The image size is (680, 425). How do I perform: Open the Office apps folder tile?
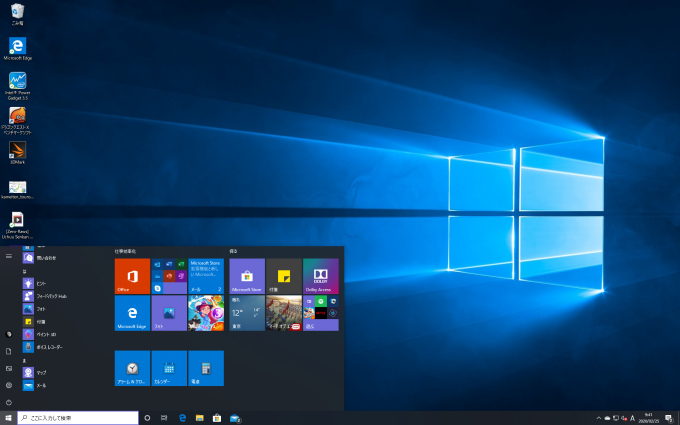point(169,276)
